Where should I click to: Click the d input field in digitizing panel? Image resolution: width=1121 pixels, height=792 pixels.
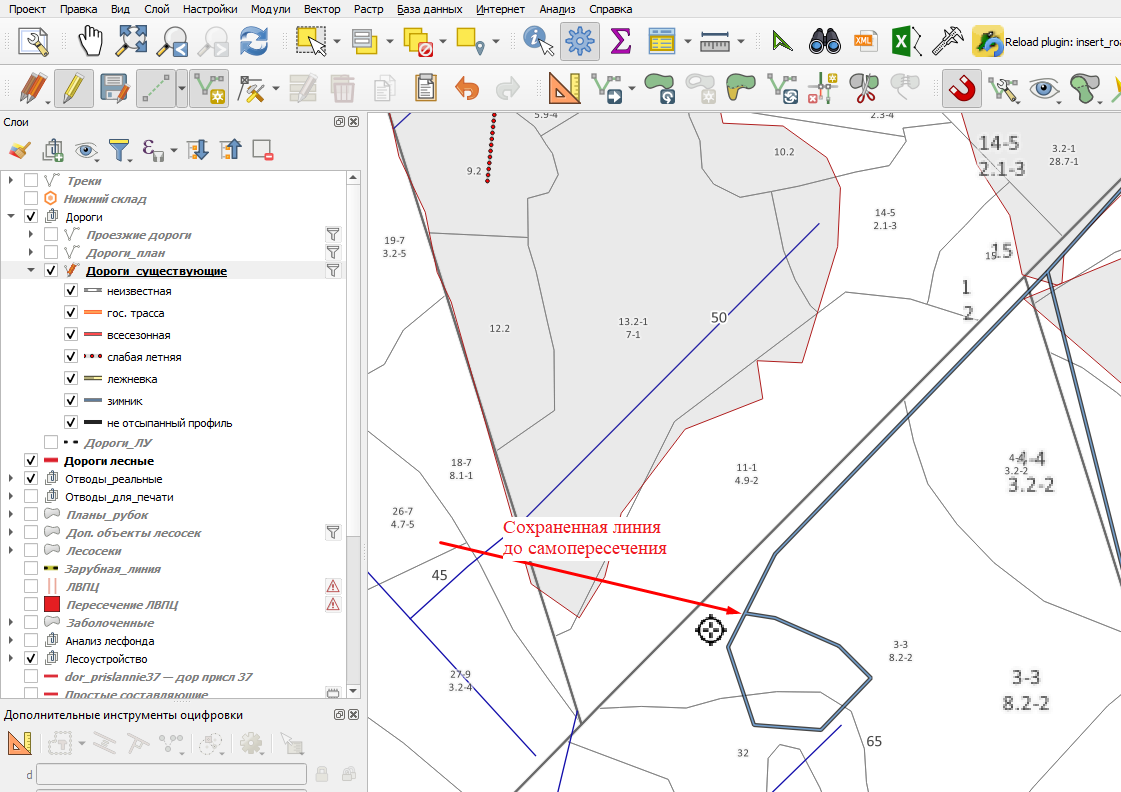click(x=172, y=774)
